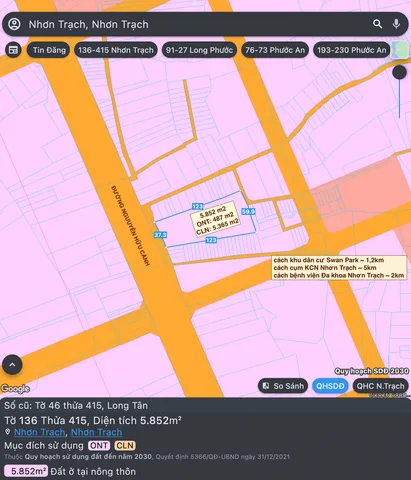This screenshot has height=480, width=411.
Task: Tap the search magnifier icon
Action: click(377, 24)
